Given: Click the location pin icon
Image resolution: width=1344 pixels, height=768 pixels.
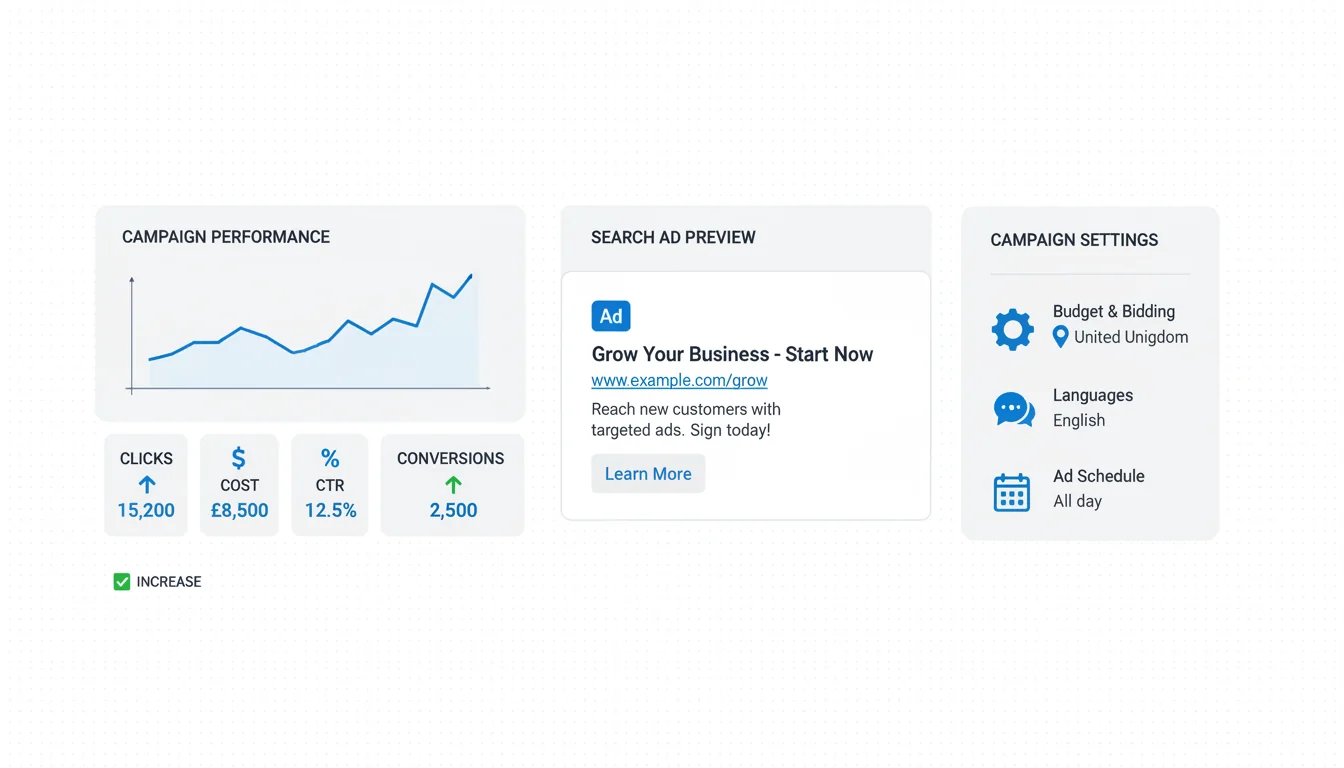Looking at the screenshot, I should pos(1060,338).
